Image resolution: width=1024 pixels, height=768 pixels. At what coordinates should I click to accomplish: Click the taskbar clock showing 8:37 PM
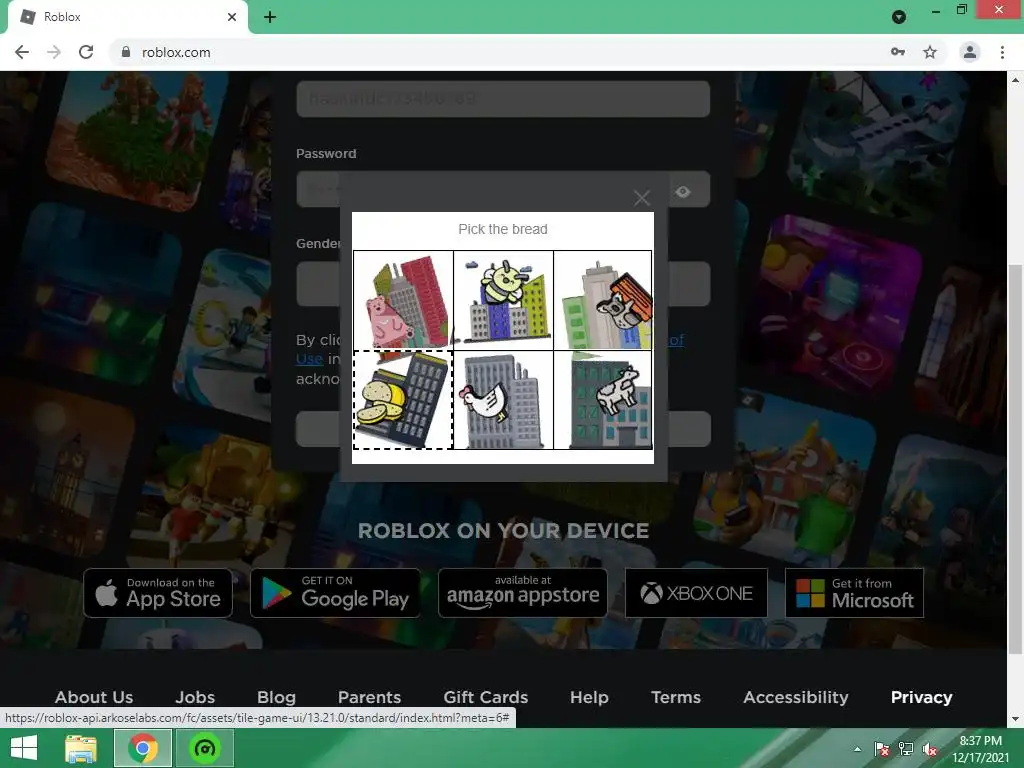pos(980,748)
